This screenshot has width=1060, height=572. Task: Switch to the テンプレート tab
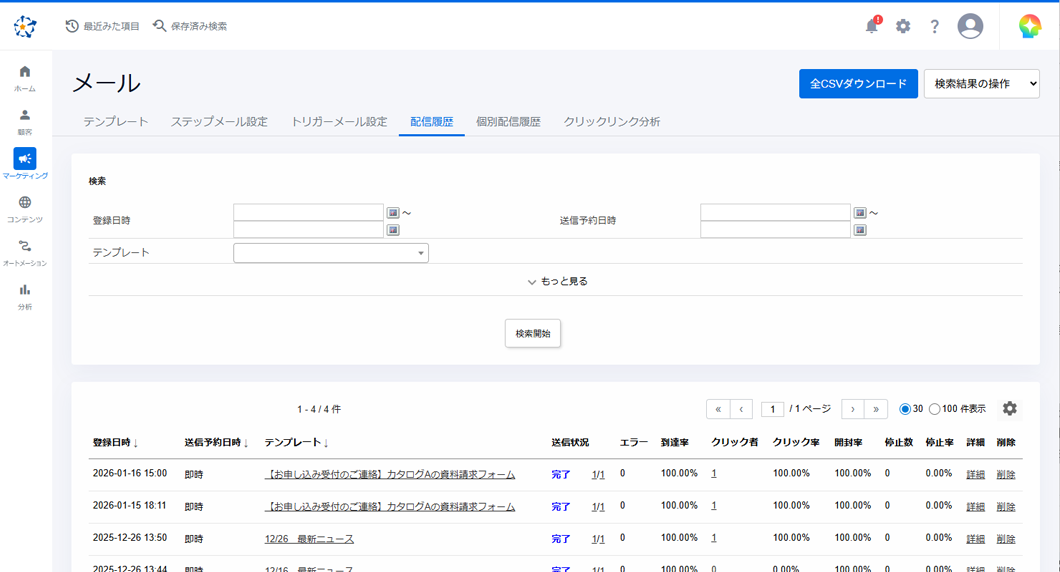coord(116,122)
